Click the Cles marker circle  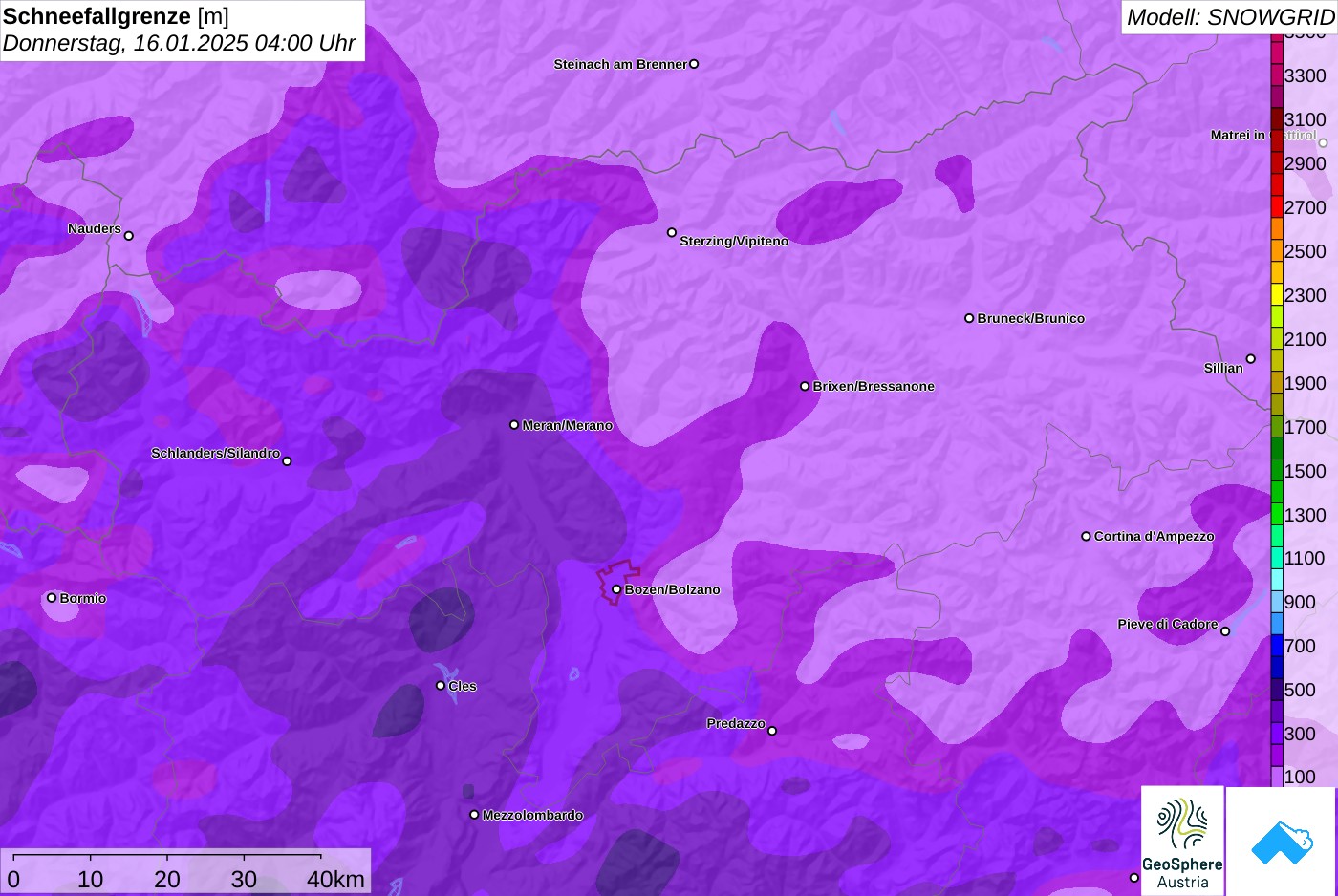(x=441, y=685)
